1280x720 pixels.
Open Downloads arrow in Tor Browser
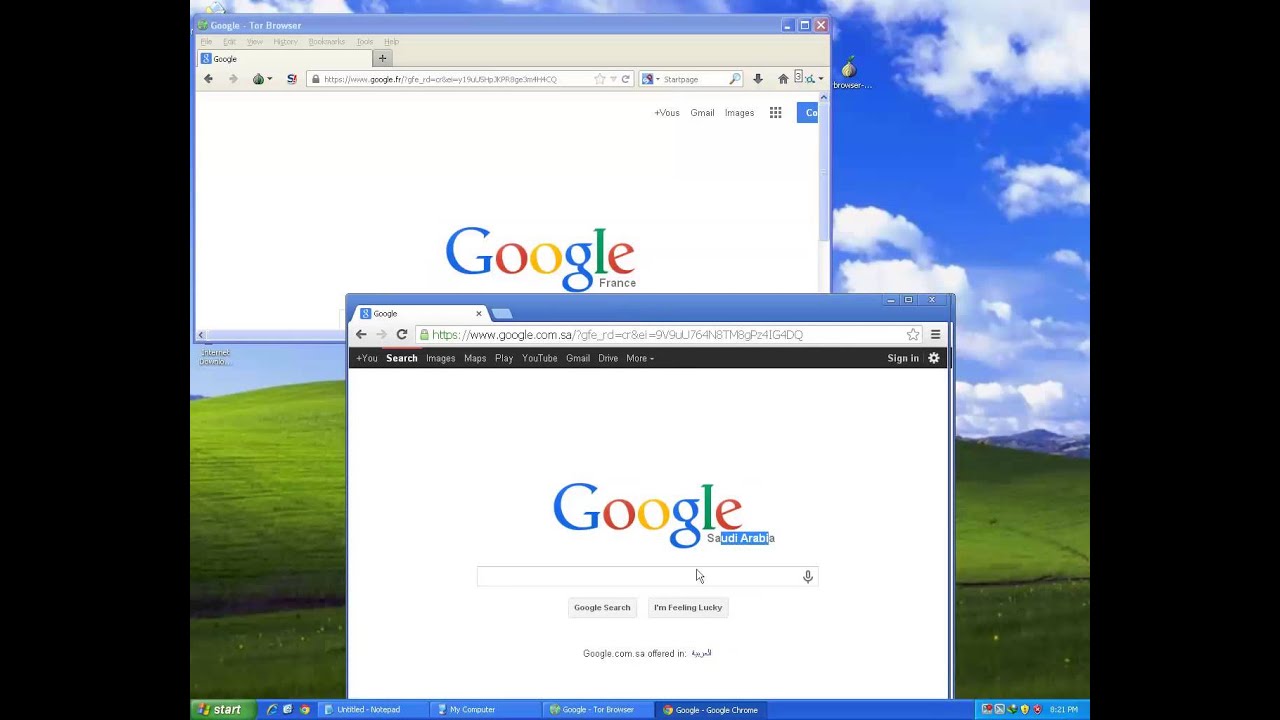pos(758,79)
